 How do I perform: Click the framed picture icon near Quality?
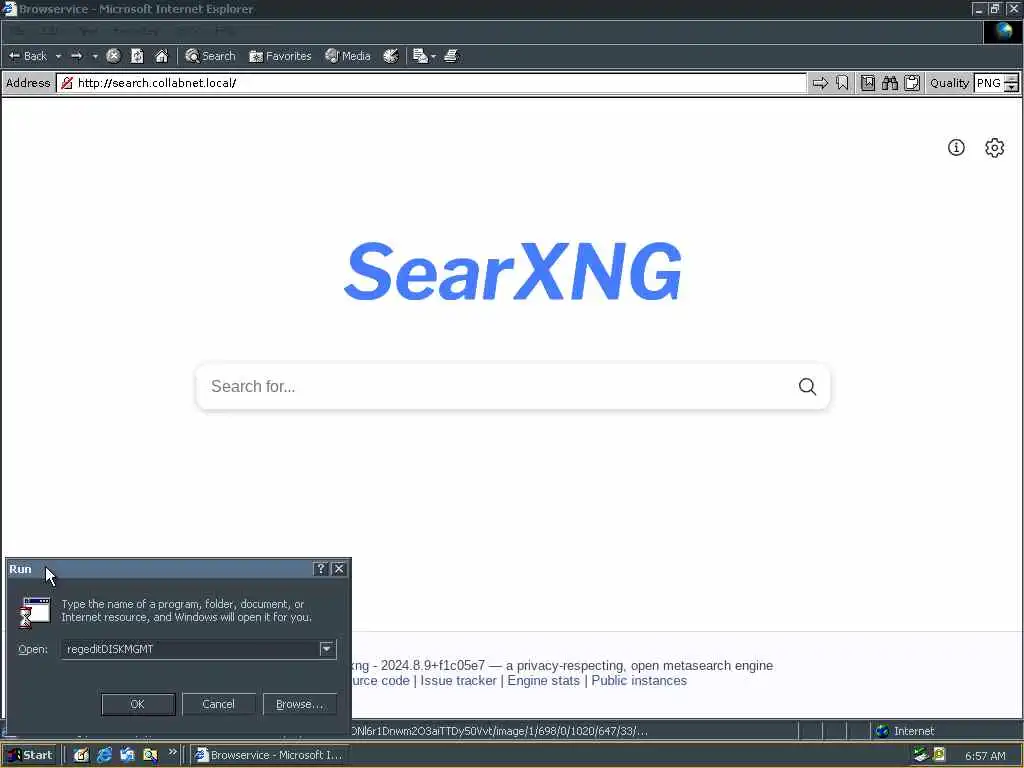coord(868,83)
